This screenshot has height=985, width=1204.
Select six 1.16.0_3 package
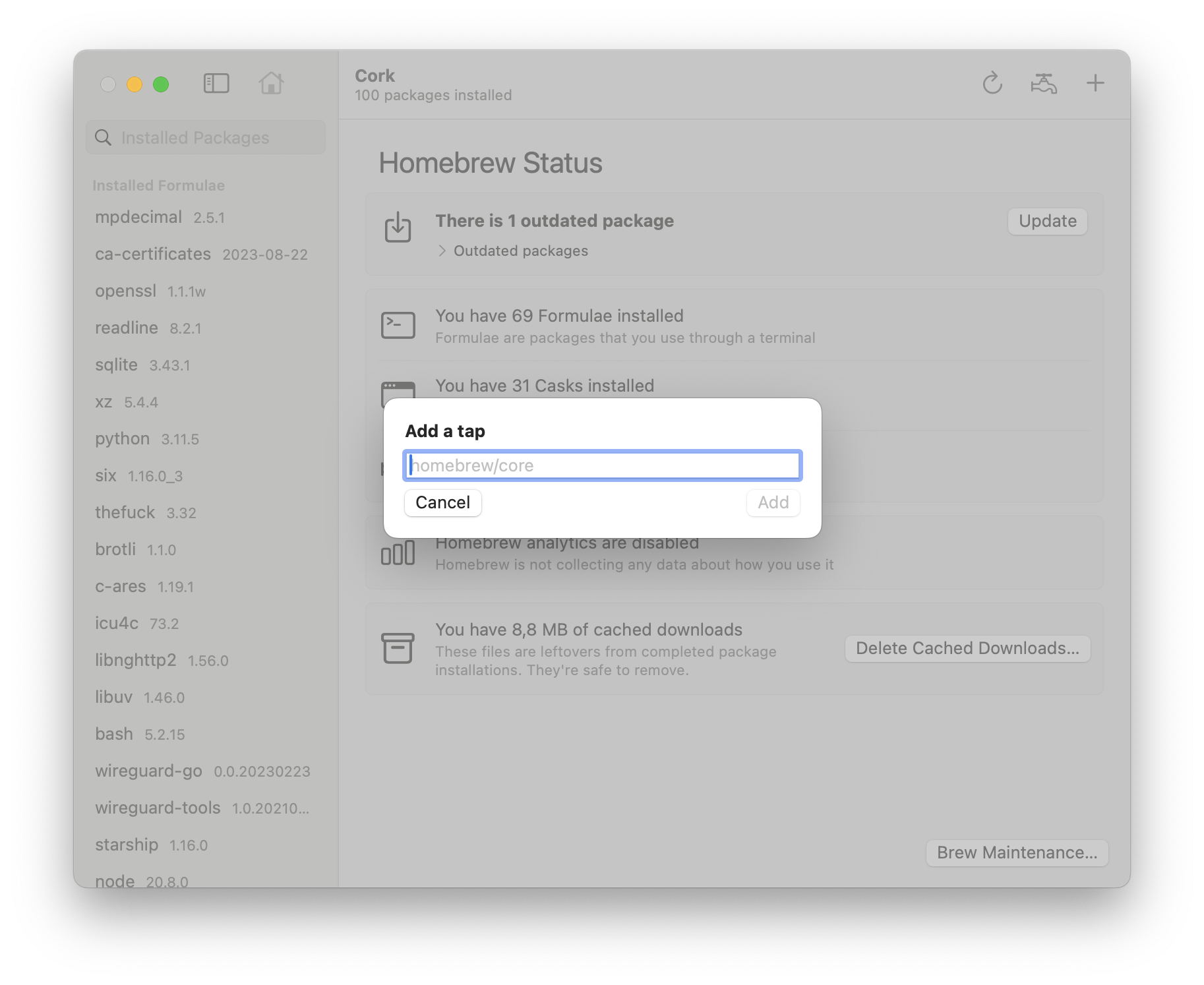(x=206, y=475)
